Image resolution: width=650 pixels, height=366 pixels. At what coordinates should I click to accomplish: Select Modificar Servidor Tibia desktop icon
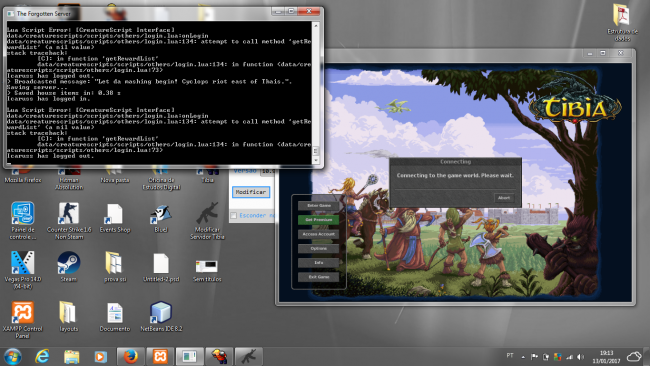[x=207, y=221]
